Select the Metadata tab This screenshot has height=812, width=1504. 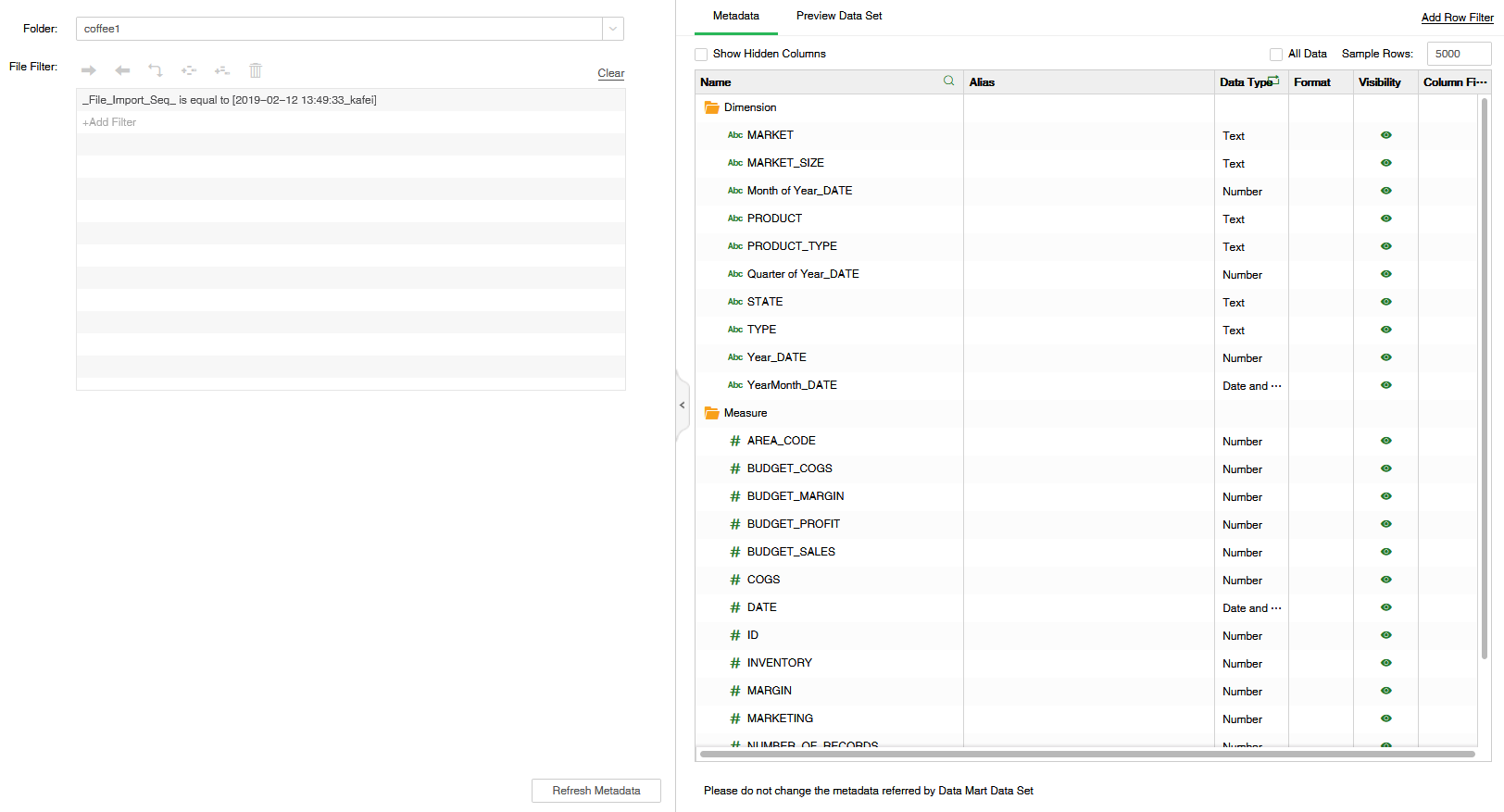pyautogui.click(x=735, y=16)
